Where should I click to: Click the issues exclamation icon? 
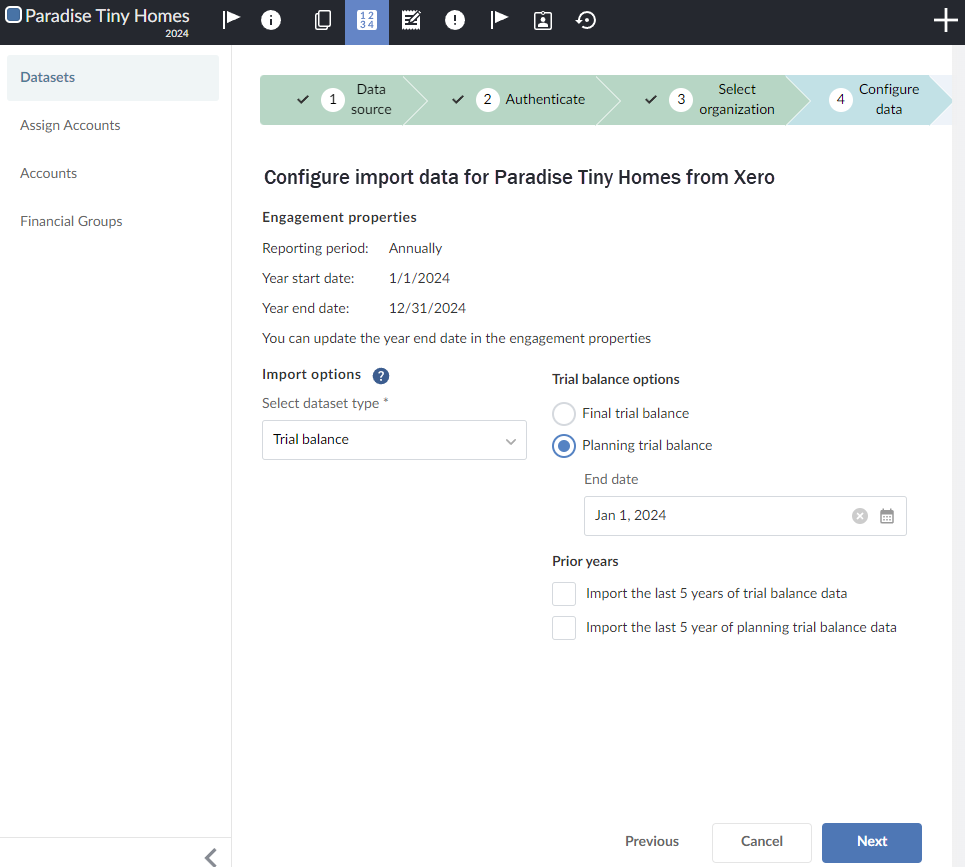coord(455,19)
